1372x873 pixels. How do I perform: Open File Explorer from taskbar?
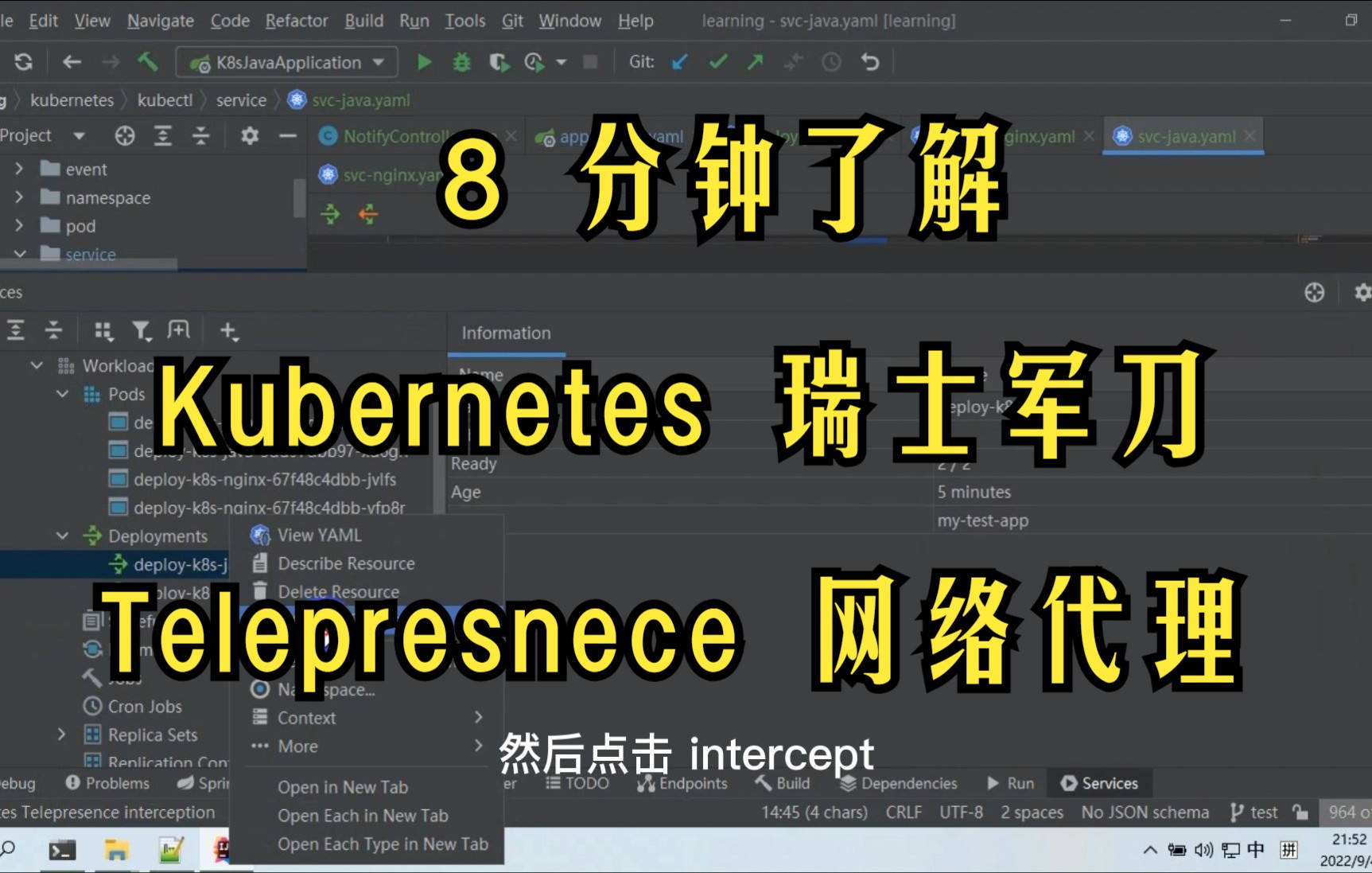tap(116, 850)
